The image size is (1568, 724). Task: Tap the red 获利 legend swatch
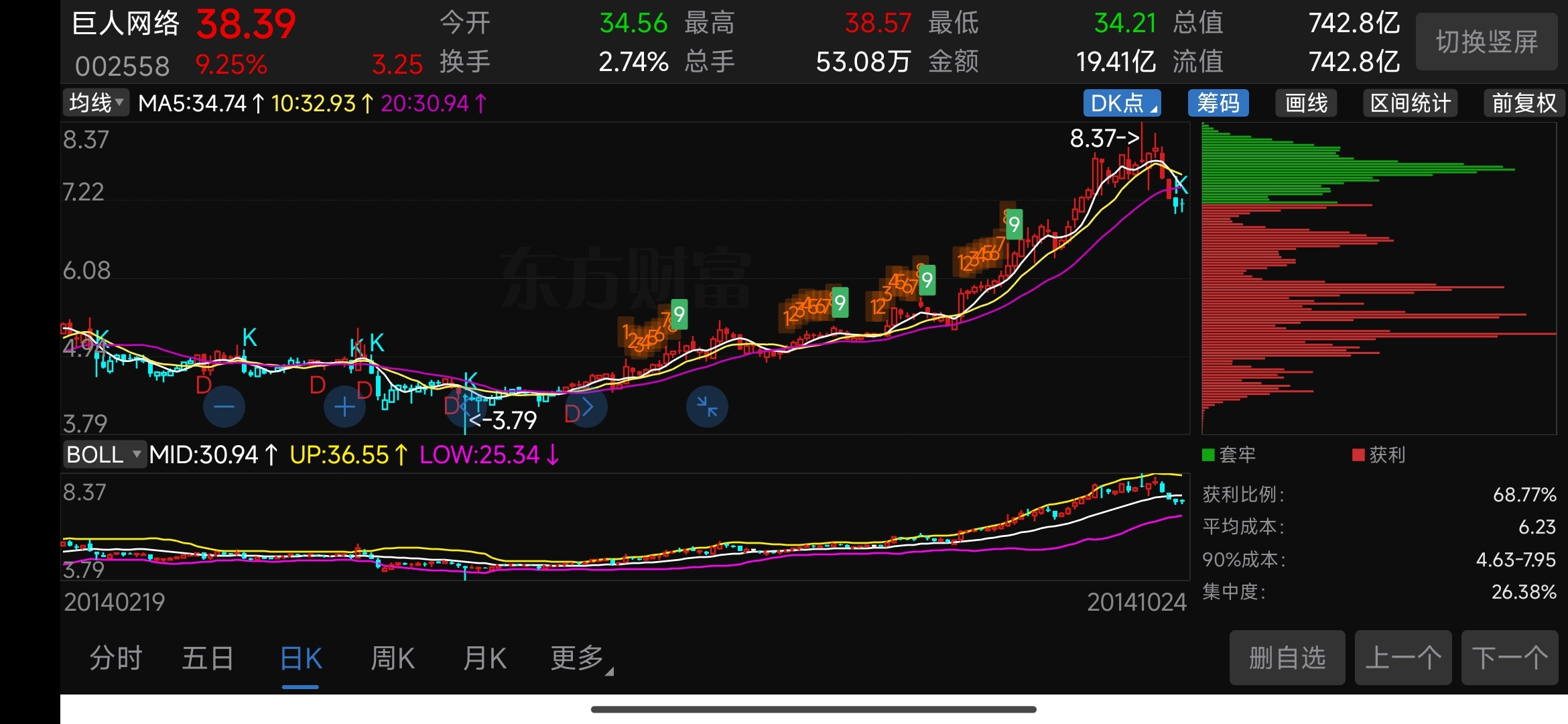(x=1359, y=455)
